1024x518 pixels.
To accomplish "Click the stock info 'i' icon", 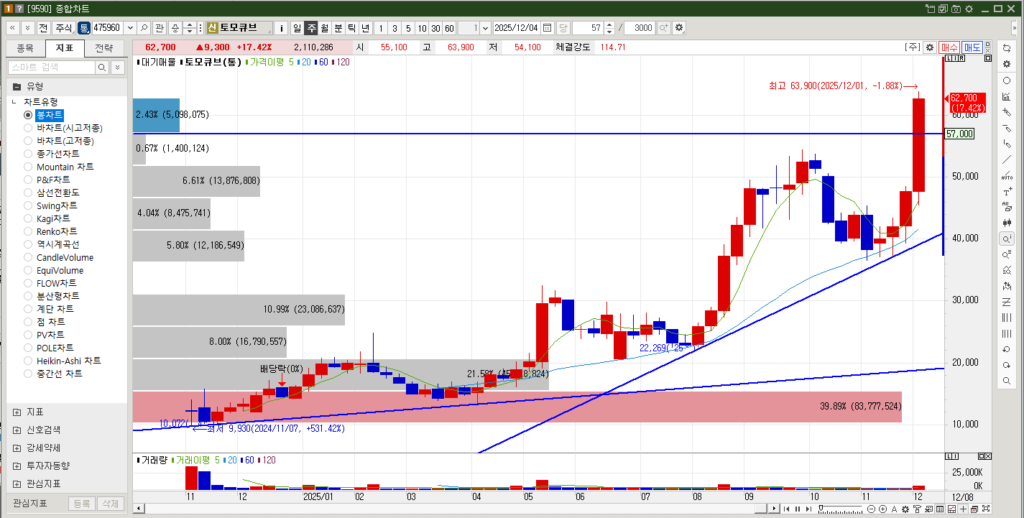I will click(281, 27).
